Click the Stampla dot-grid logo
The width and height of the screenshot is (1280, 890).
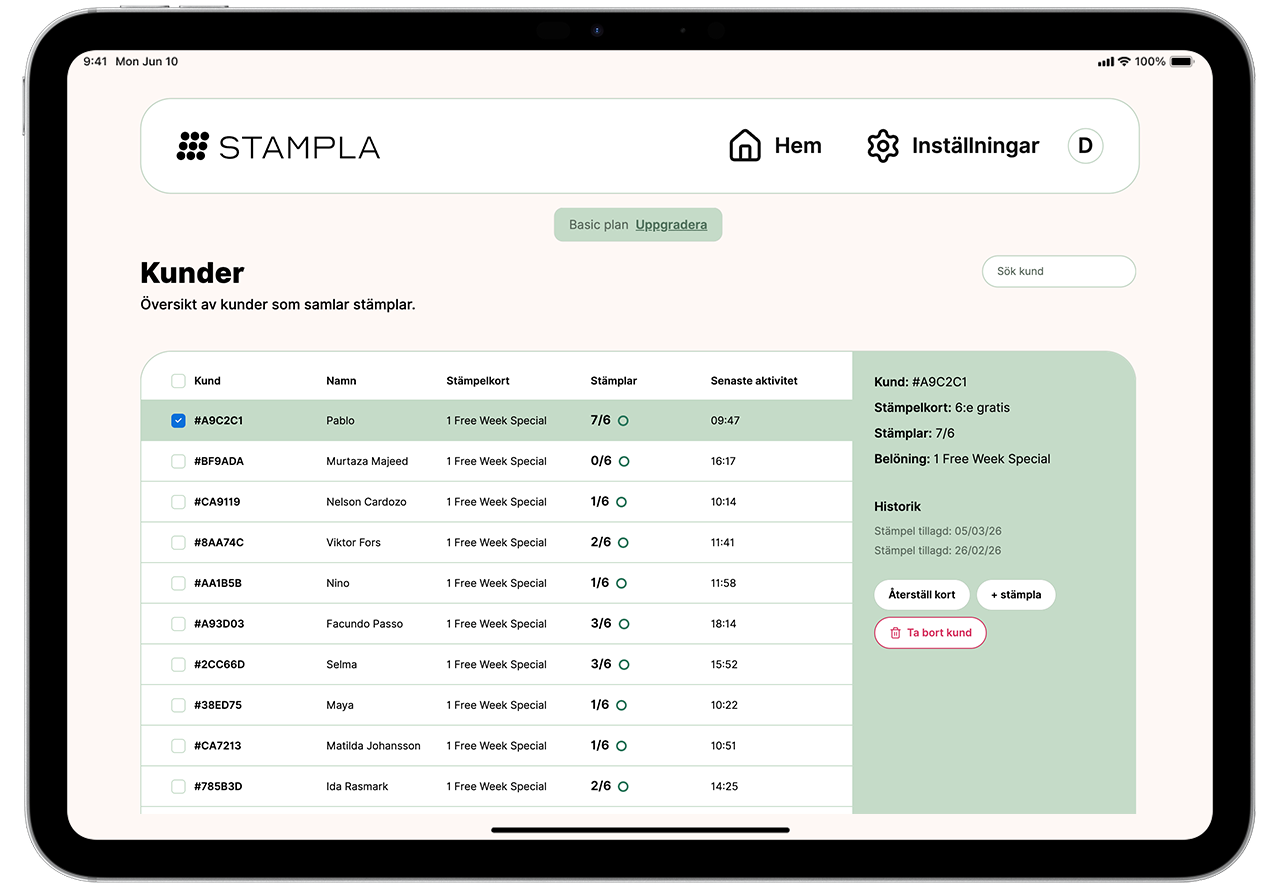192,146
